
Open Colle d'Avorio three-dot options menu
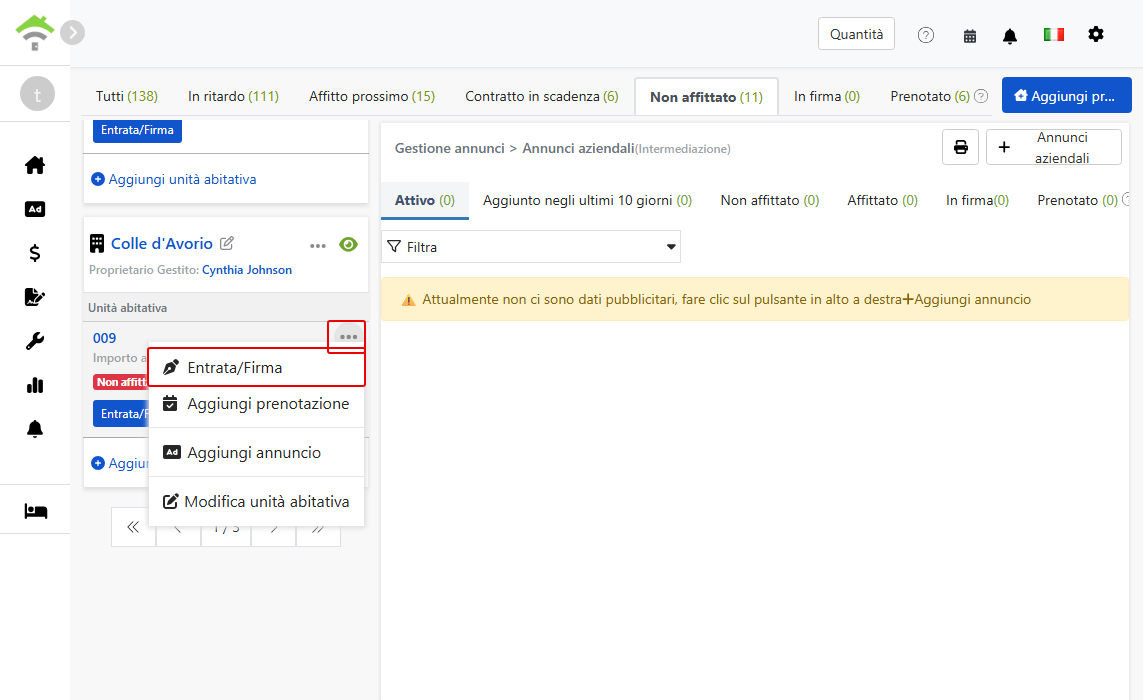pos(318,246)
